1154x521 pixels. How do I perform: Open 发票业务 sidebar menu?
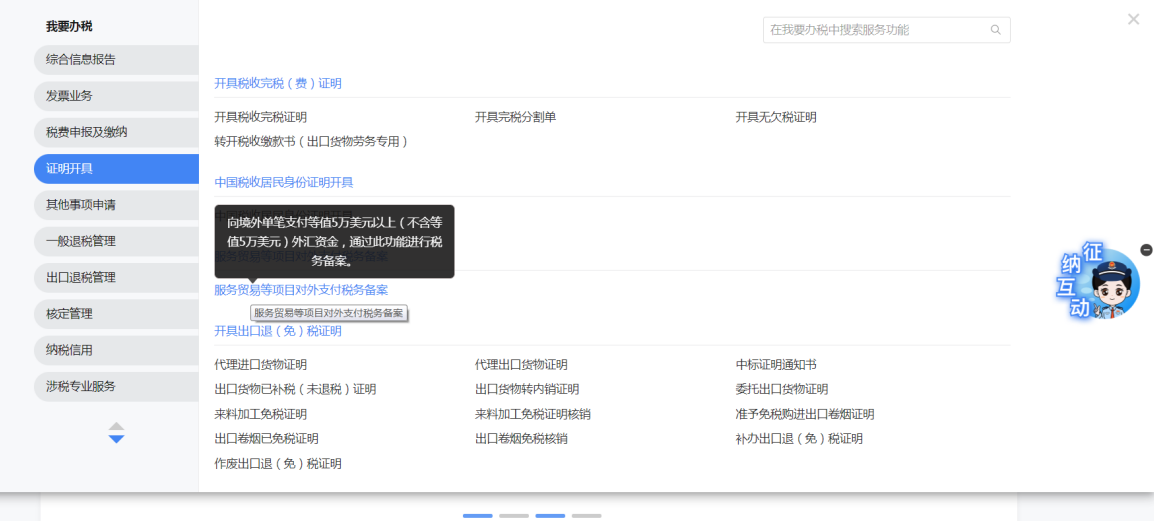tap(70, 96)
